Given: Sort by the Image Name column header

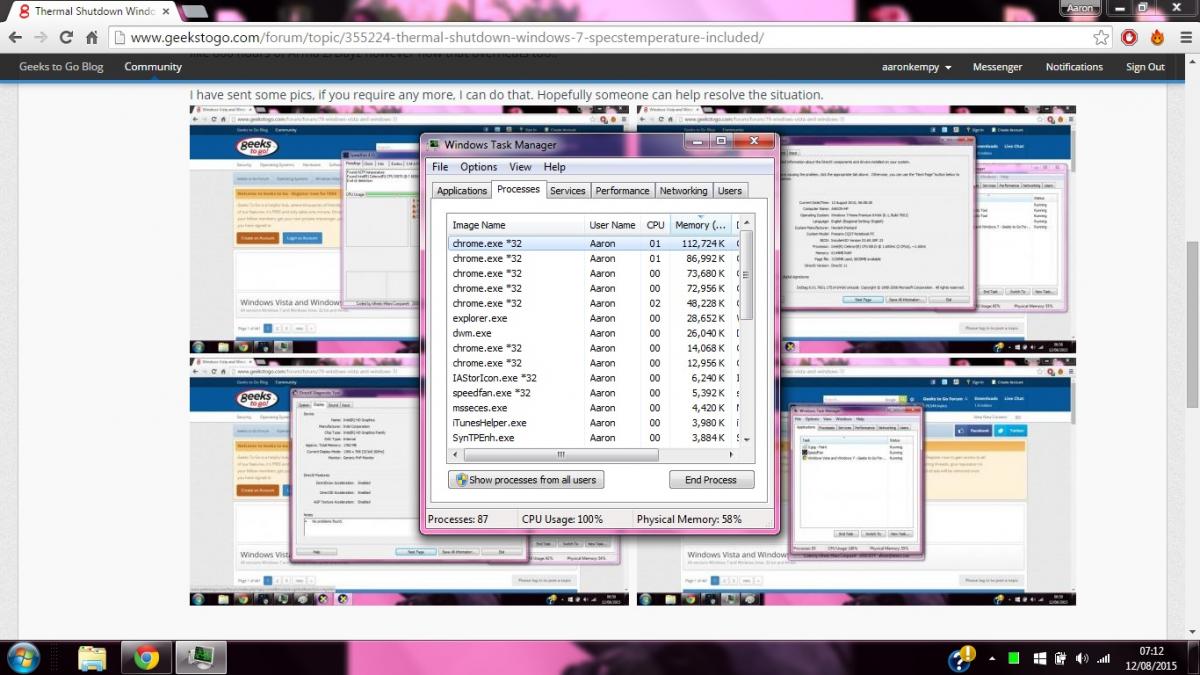Looking at the screenshot, I should pyautogui.click(x=515, y=225).
